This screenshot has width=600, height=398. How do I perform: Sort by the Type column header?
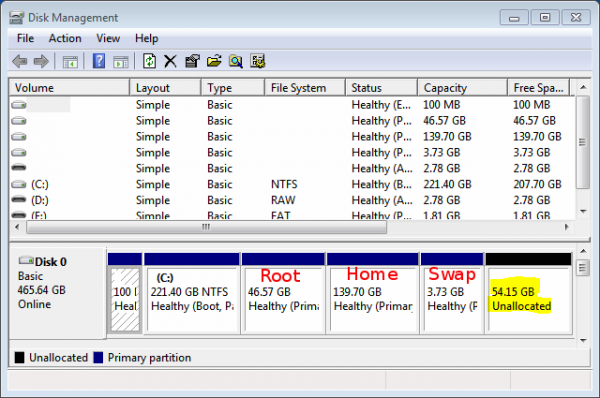(x=233, y=88)
